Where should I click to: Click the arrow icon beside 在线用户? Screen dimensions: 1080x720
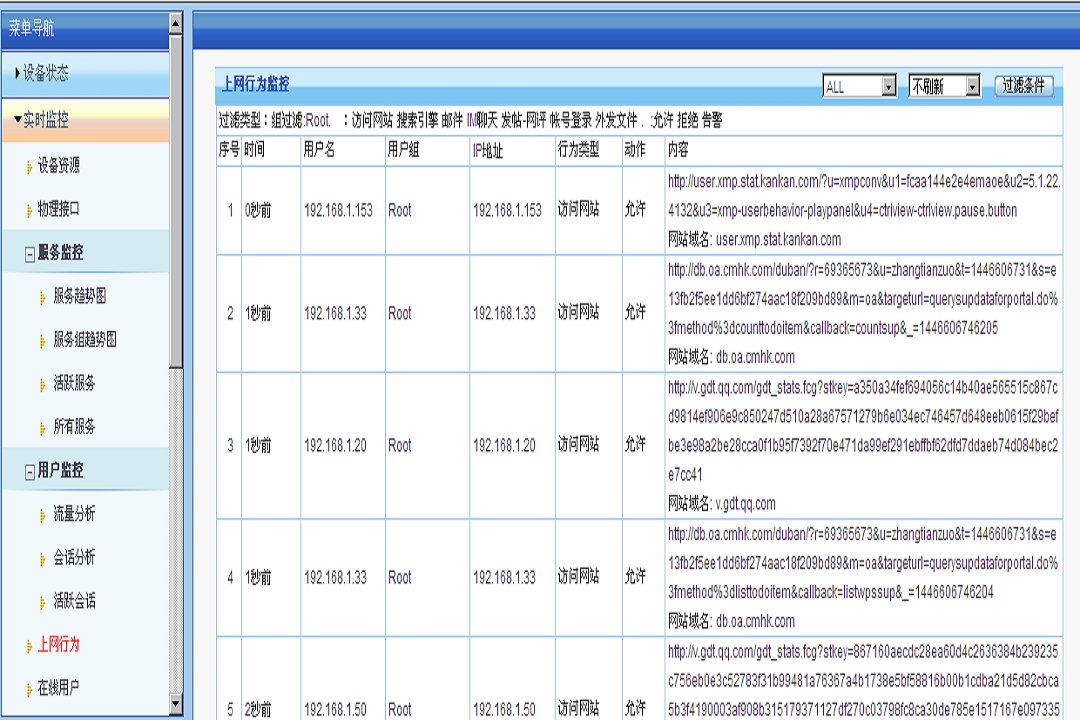click(x=28, y=690)
